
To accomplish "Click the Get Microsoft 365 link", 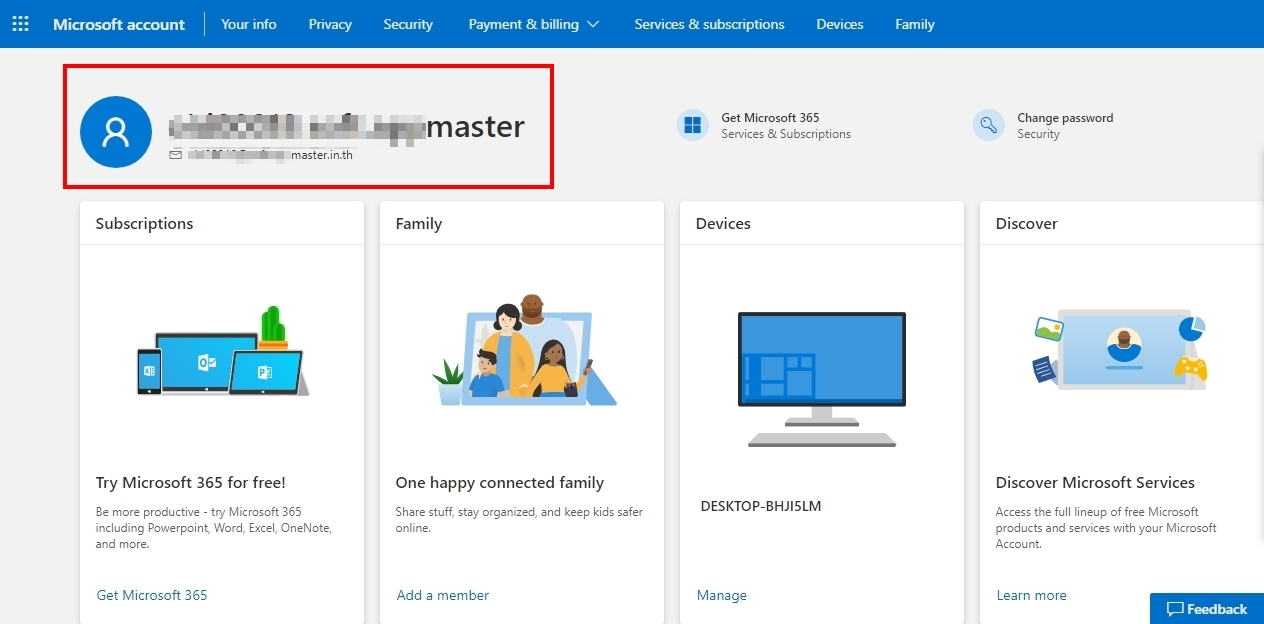I will (152, 595).
